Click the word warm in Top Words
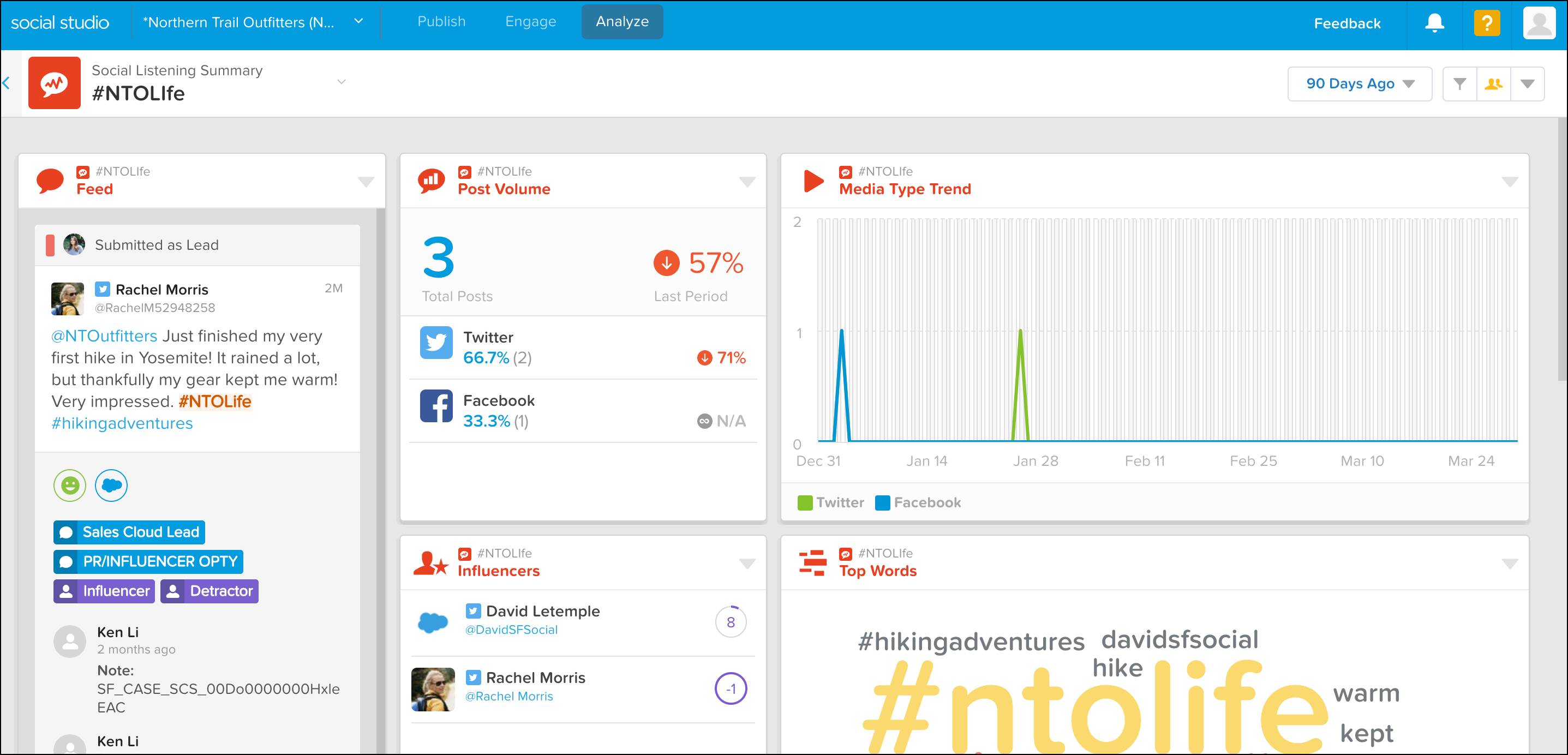The width and height of the screenshot is (1568, 755). pos(1367,693)
